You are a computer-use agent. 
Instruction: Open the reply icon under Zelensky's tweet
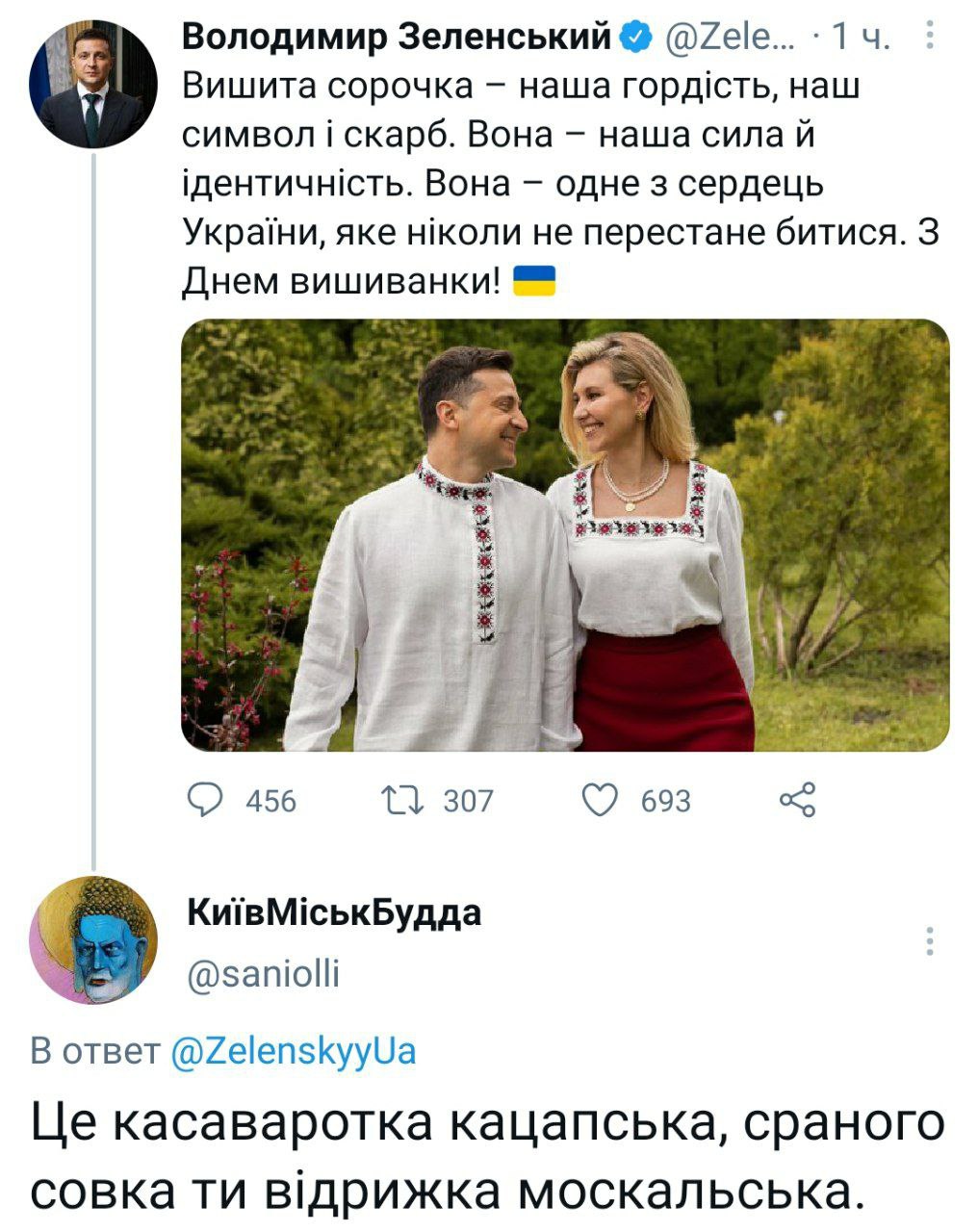203,799
